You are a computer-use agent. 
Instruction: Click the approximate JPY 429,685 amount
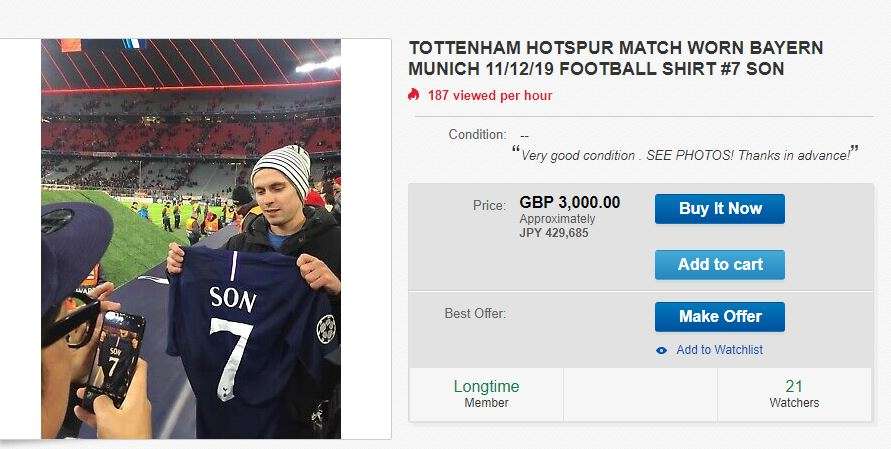(554, 233)
